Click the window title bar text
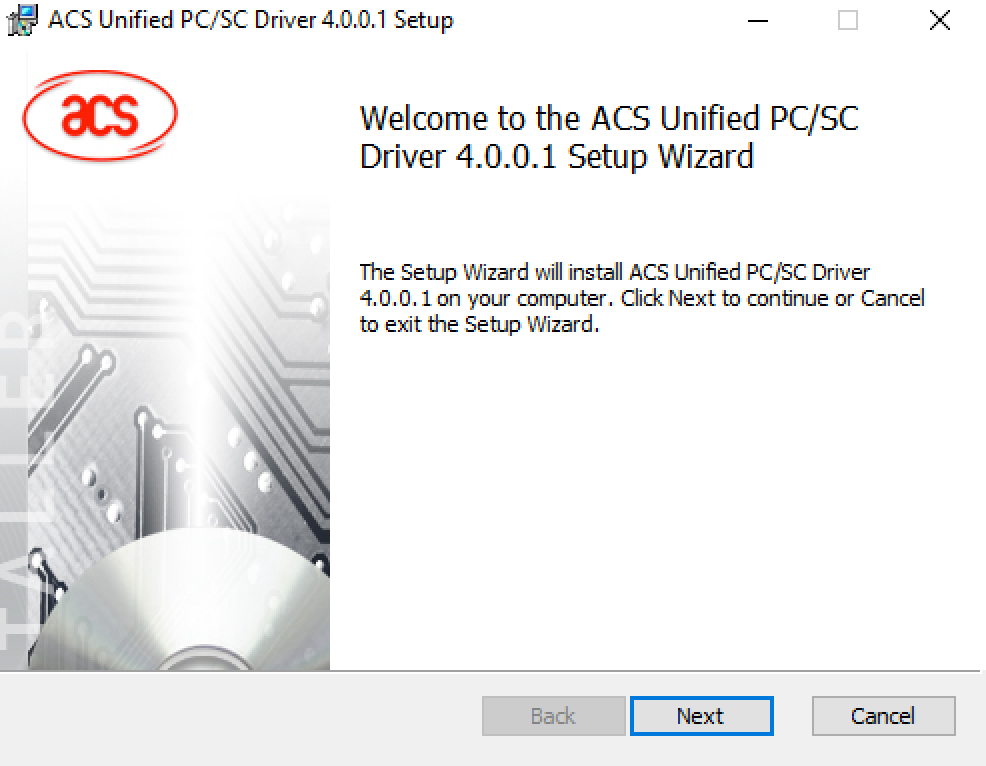 [x=251, y=20]
